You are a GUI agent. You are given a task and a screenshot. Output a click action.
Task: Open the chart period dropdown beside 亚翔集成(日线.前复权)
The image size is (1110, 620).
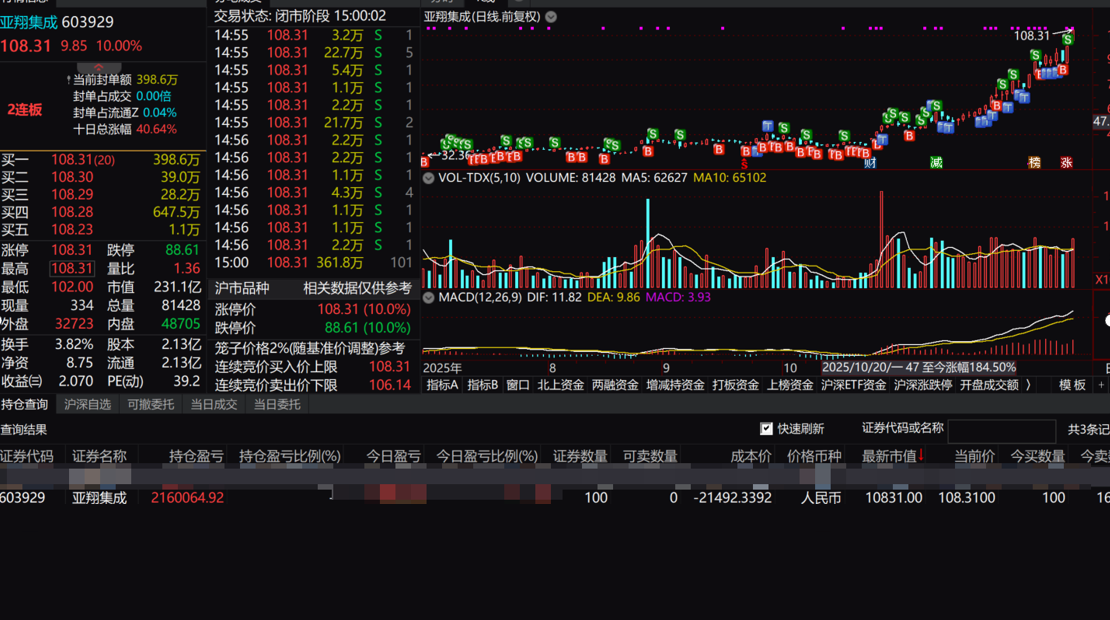(551, 17)
